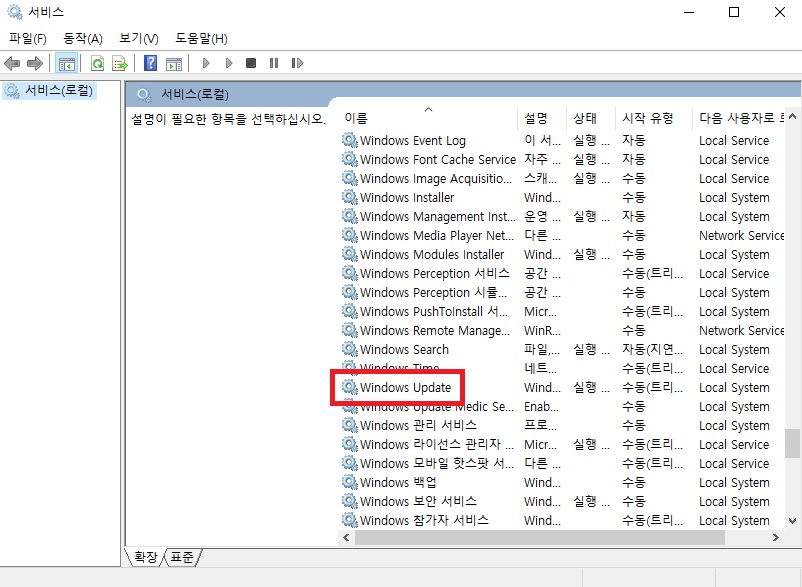Click the 서비스 window title icon
This screenshot has height=587, width=802.
tap(15, 12)
